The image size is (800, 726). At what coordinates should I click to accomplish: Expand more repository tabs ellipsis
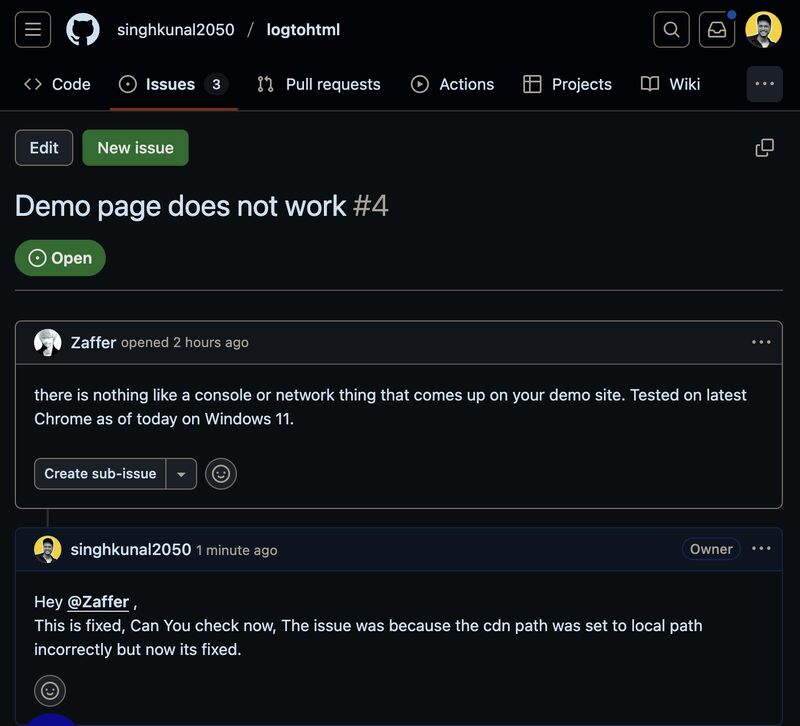click(764, 84)
